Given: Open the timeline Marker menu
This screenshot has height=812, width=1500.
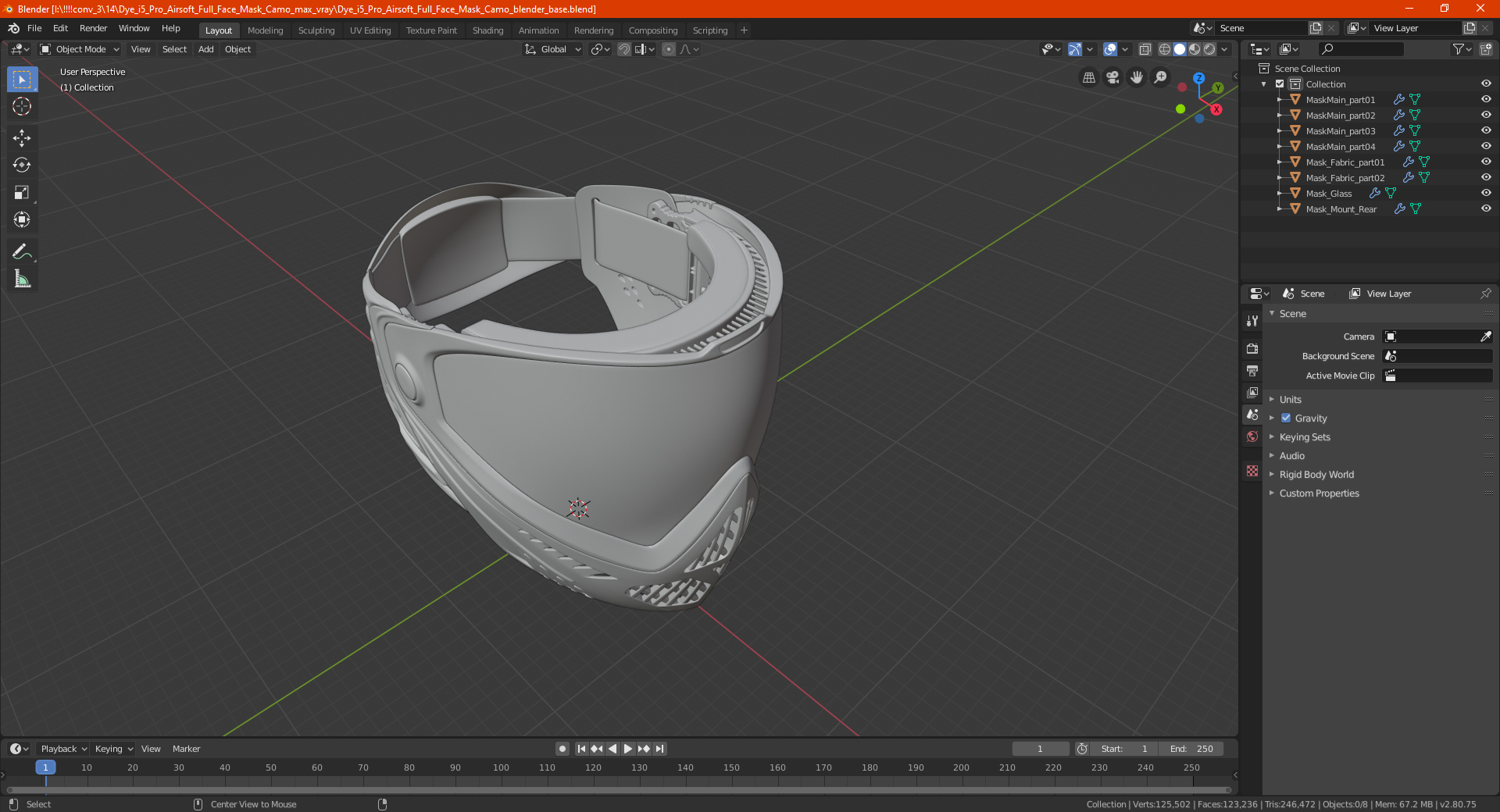Looking at the screenshot, I should (x=186, y=749).
